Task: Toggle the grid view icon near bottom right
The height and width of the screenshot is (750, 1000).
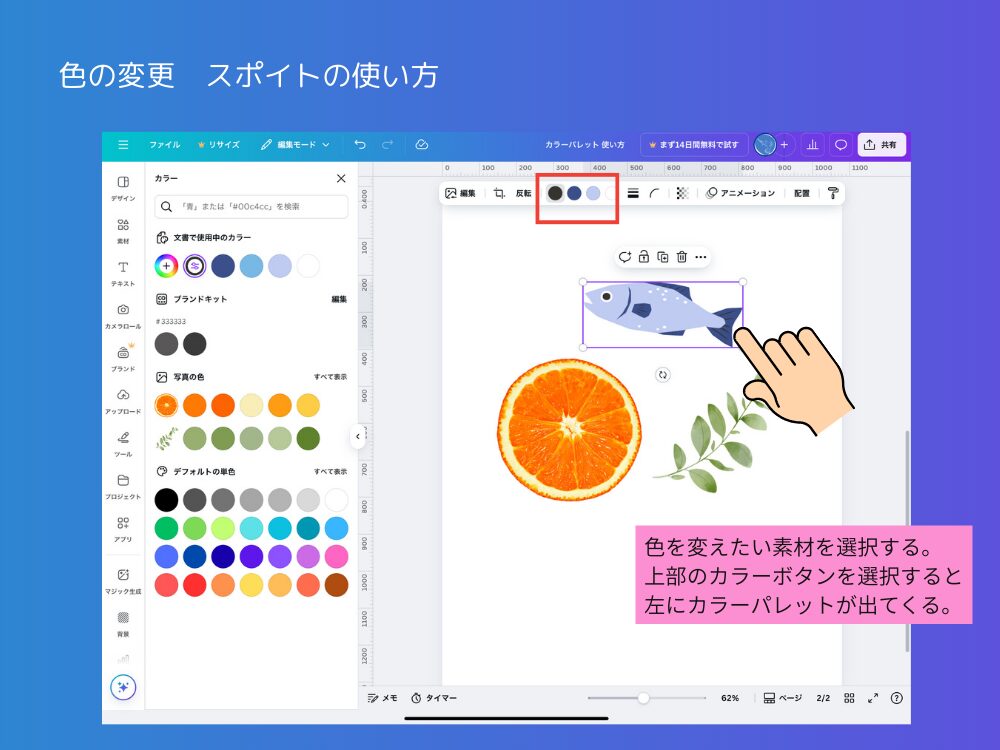Action: click(850, 697)
